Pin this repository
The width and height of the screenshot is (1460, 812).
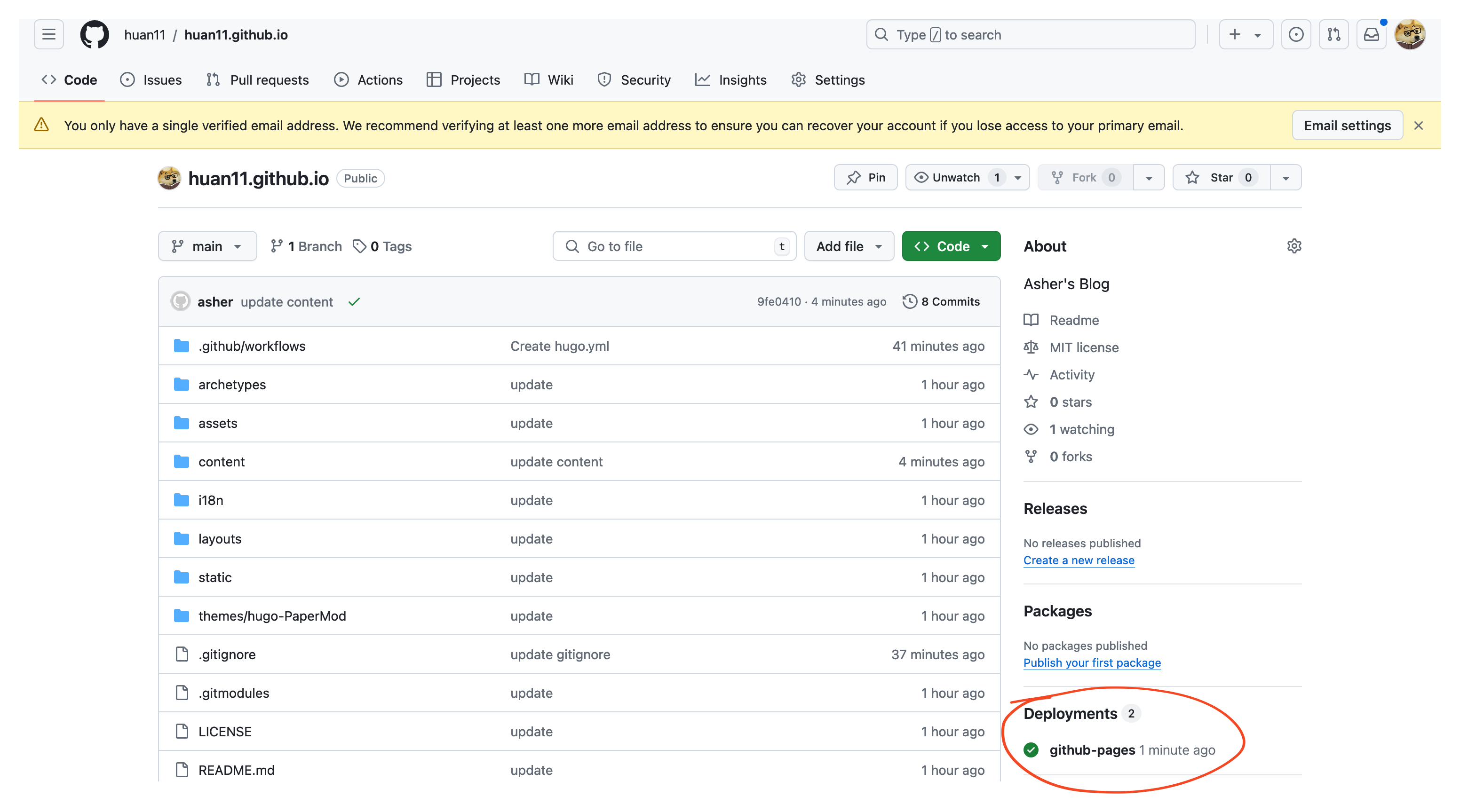point(865,177)
